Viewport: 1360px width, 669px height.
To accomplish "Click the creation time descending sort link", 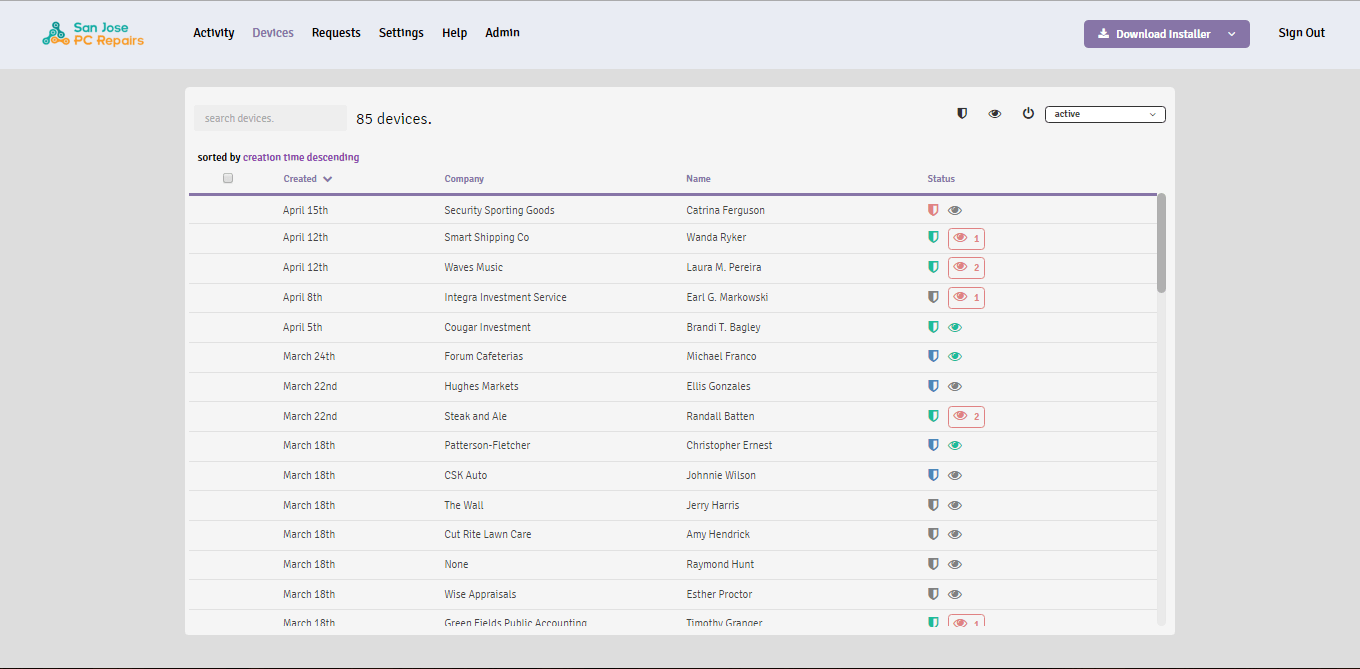I will 301,157.
